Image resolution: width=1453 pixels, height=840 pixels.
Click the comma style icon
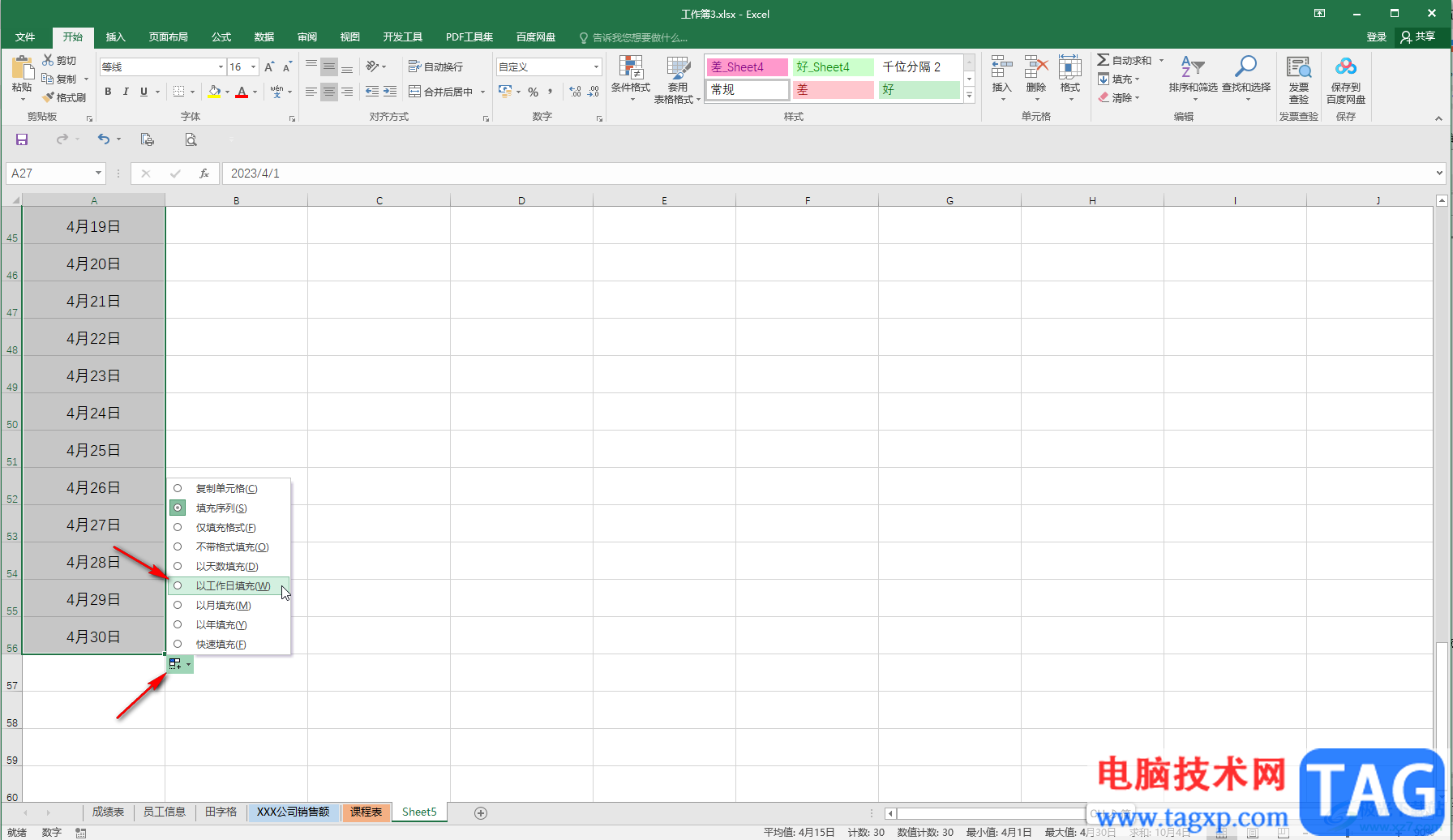(551, 92)
